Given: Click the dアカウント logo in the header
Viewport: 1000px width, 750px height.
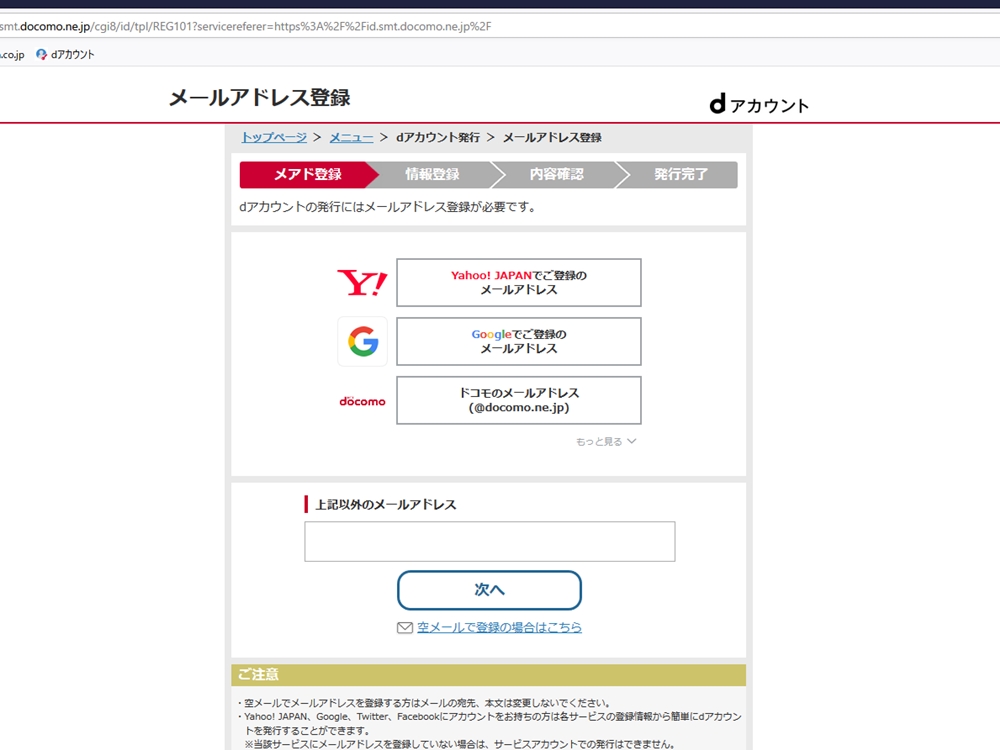Looking at the screenshot, I should (759, 104).
